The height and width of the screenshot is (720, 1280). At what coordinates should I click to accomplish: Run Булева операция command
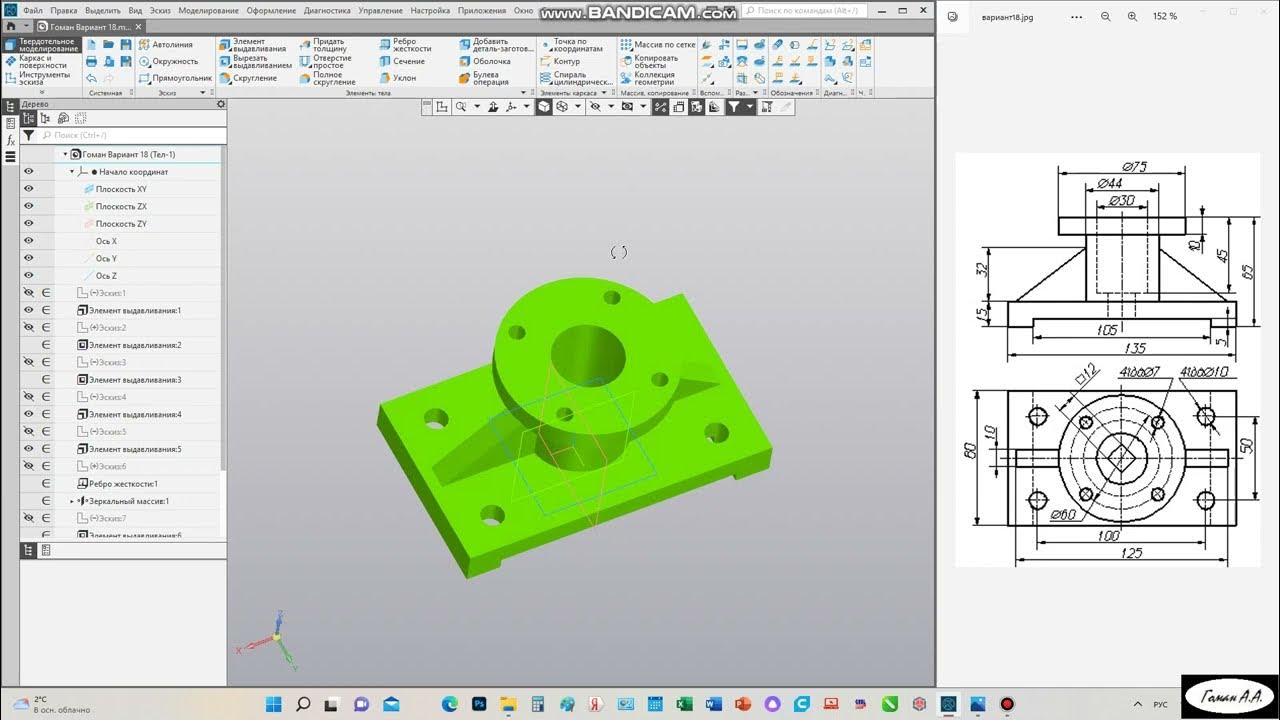pyautogui.click(x=484, y=78)
